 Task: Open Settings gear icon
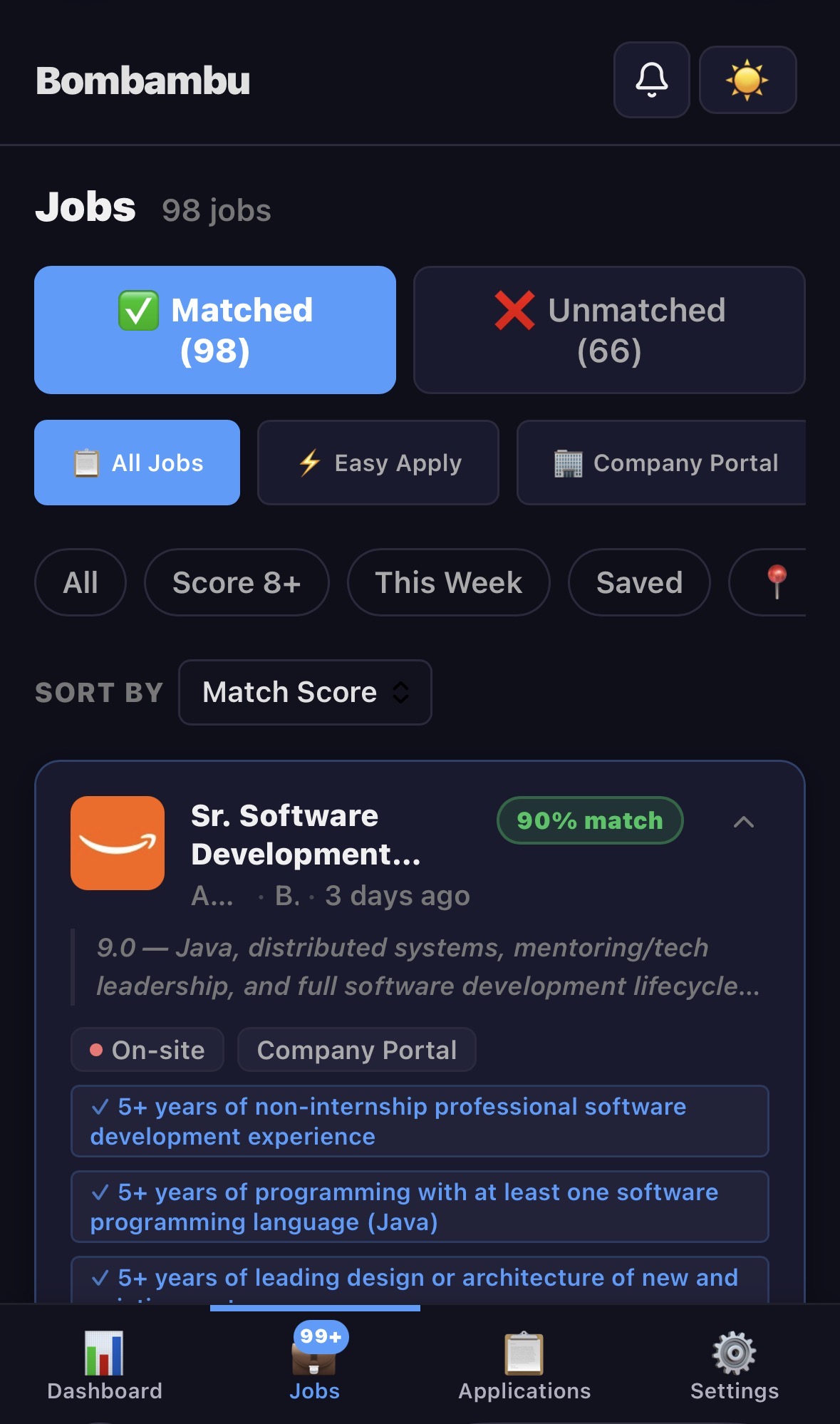click(x=734, y=1352)
